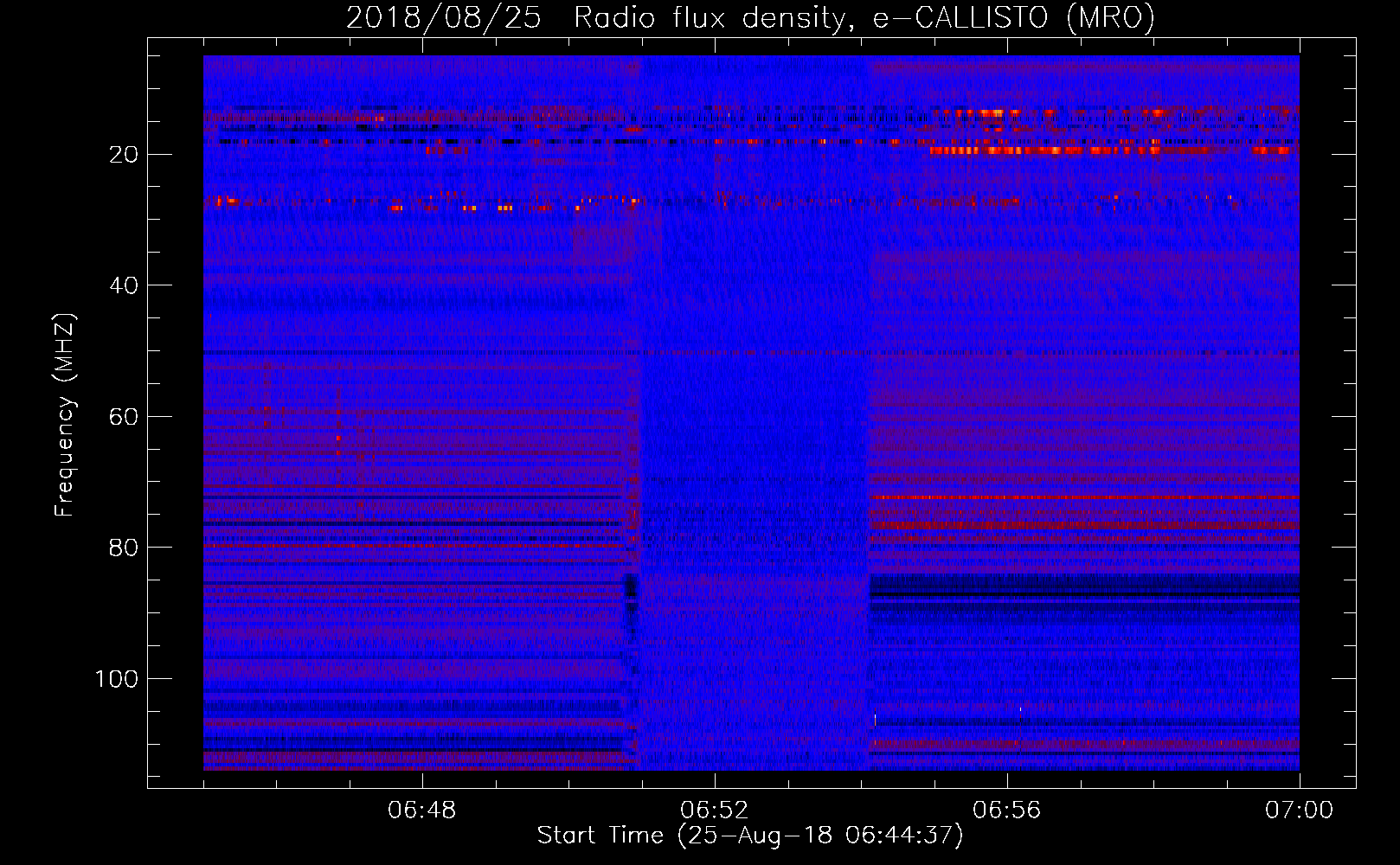Click the 06:56 time tick label
The image size is (1400, 865).
click(1007, 811)
